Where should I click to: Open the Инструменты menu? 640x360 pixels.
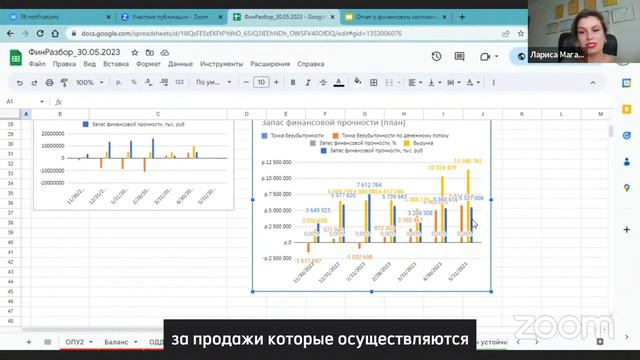pyautogui.click(x=221, y=64)
